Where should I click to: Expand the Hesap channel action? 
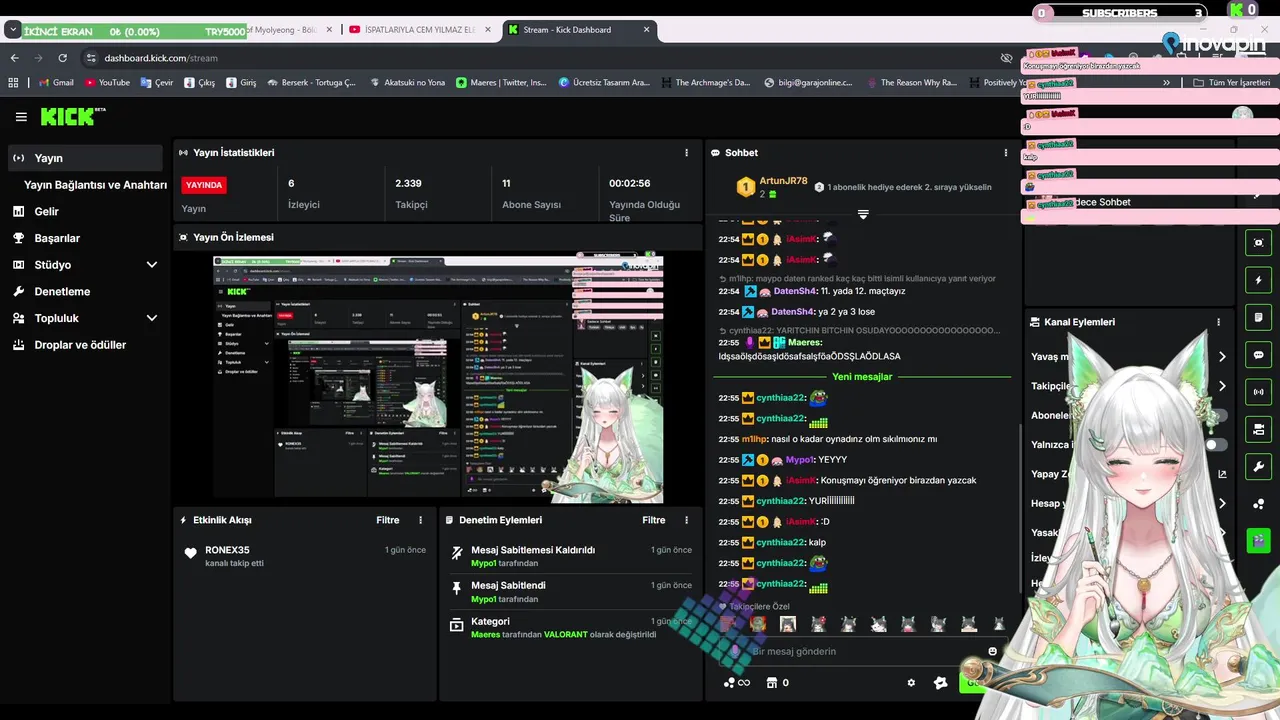(x=1222, y=503)
